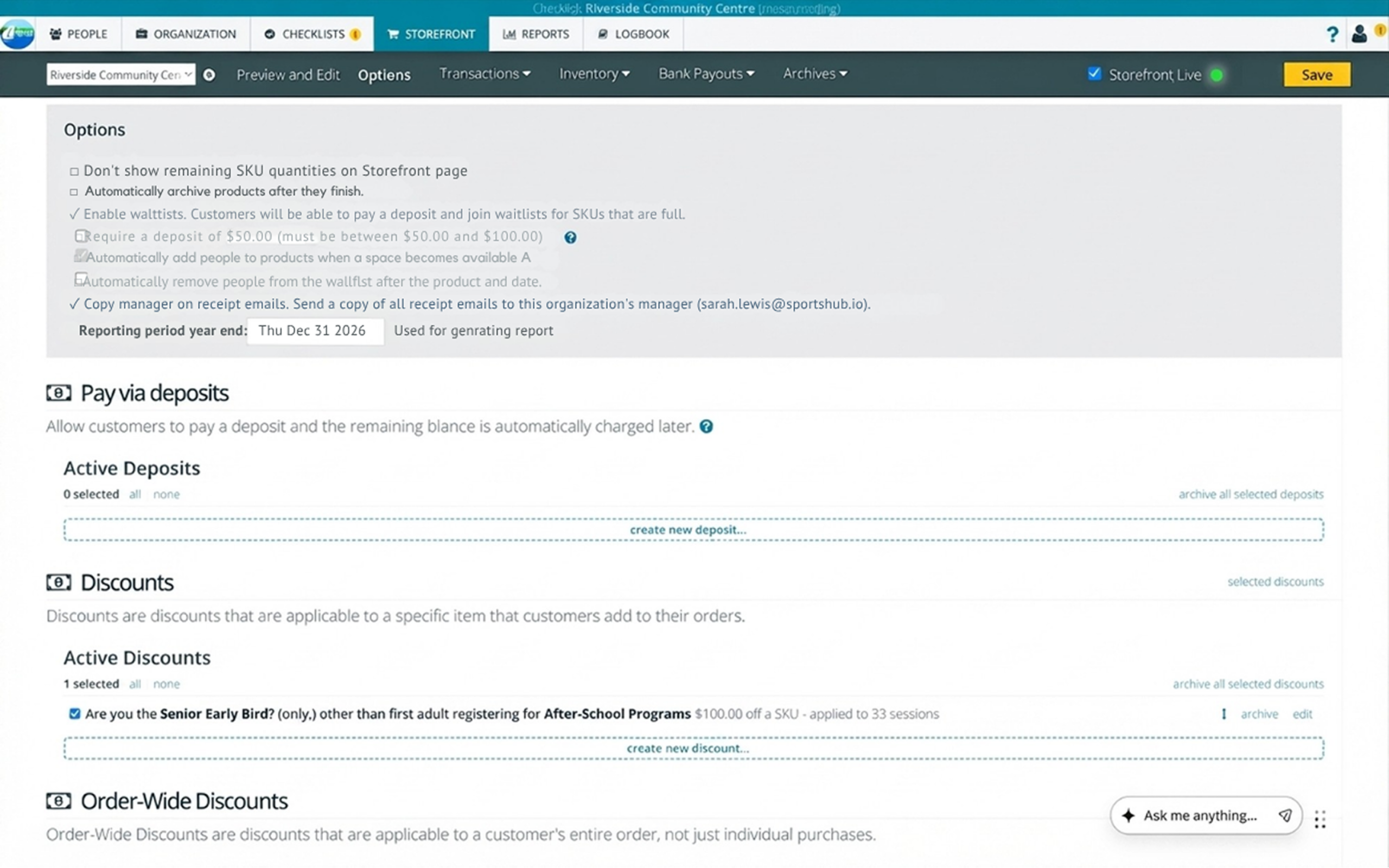Screen dimensions: 1389x868
Task: Go to Preview and Edit
Action: coord(288,75)
